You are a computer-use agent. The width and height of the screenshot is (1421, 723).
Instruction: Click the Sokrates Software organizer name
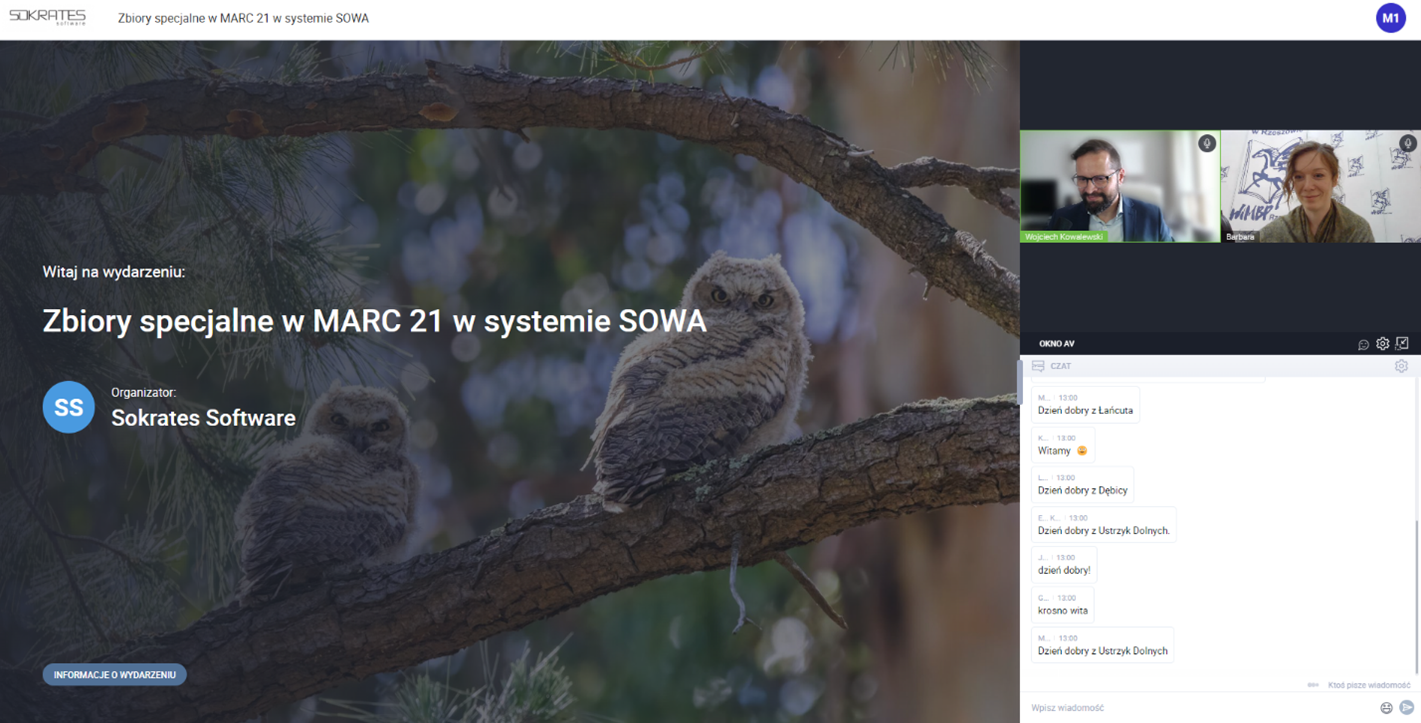tap(203, 418)
